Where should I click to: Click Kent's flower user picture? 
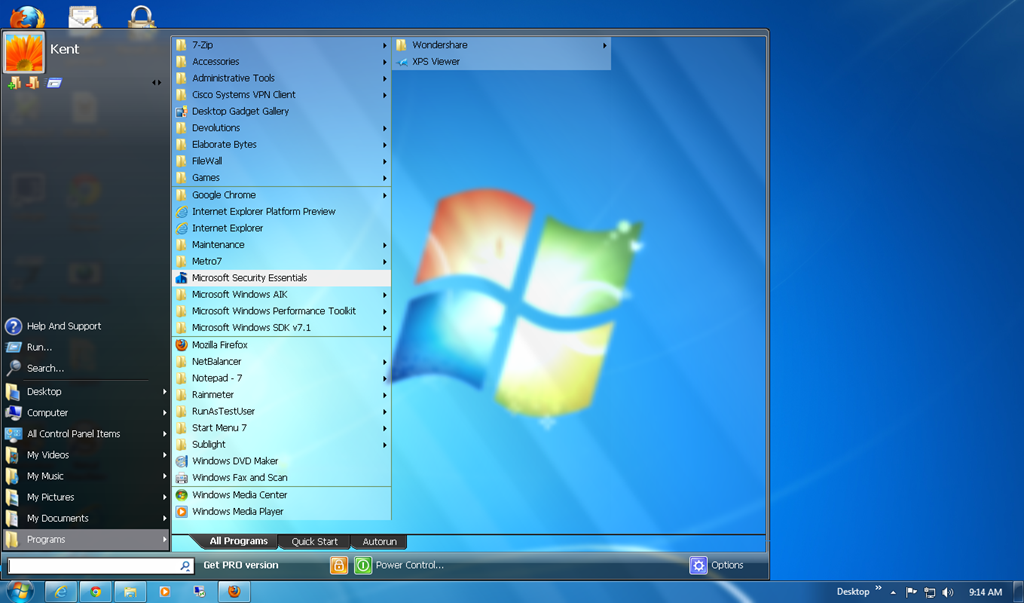(x=24, y=52)
